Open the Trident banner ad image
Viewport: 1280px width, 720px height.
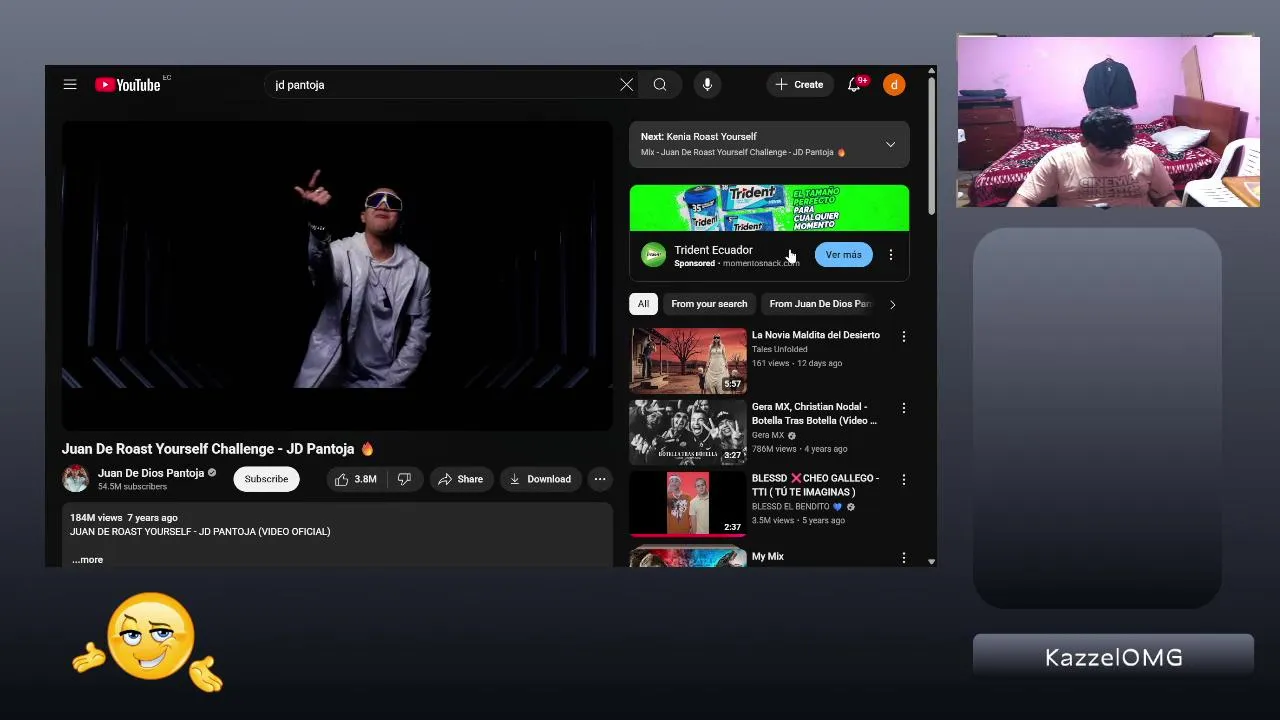tap(769, 208)
